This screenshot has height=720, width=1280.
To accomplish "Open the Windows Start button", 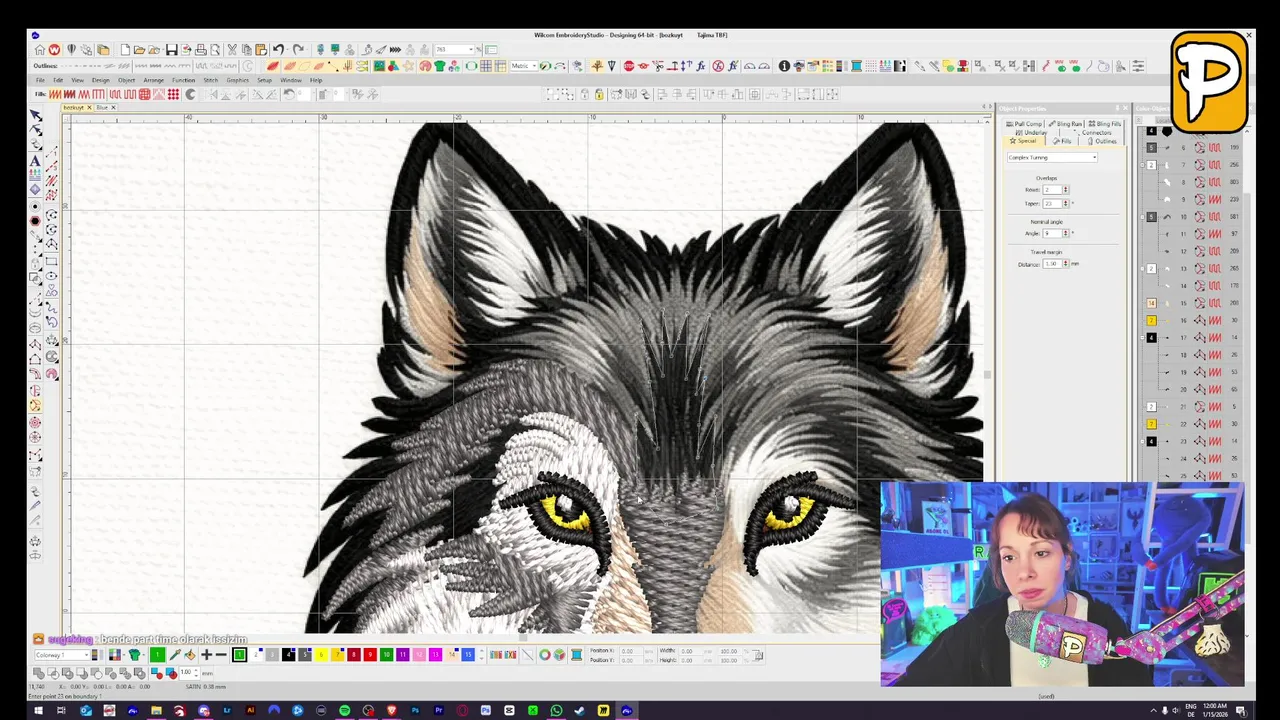I will (x=37, y=711).
